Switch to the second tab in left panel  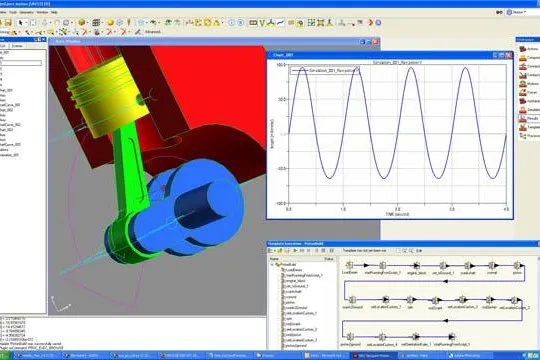coord(17,45)
